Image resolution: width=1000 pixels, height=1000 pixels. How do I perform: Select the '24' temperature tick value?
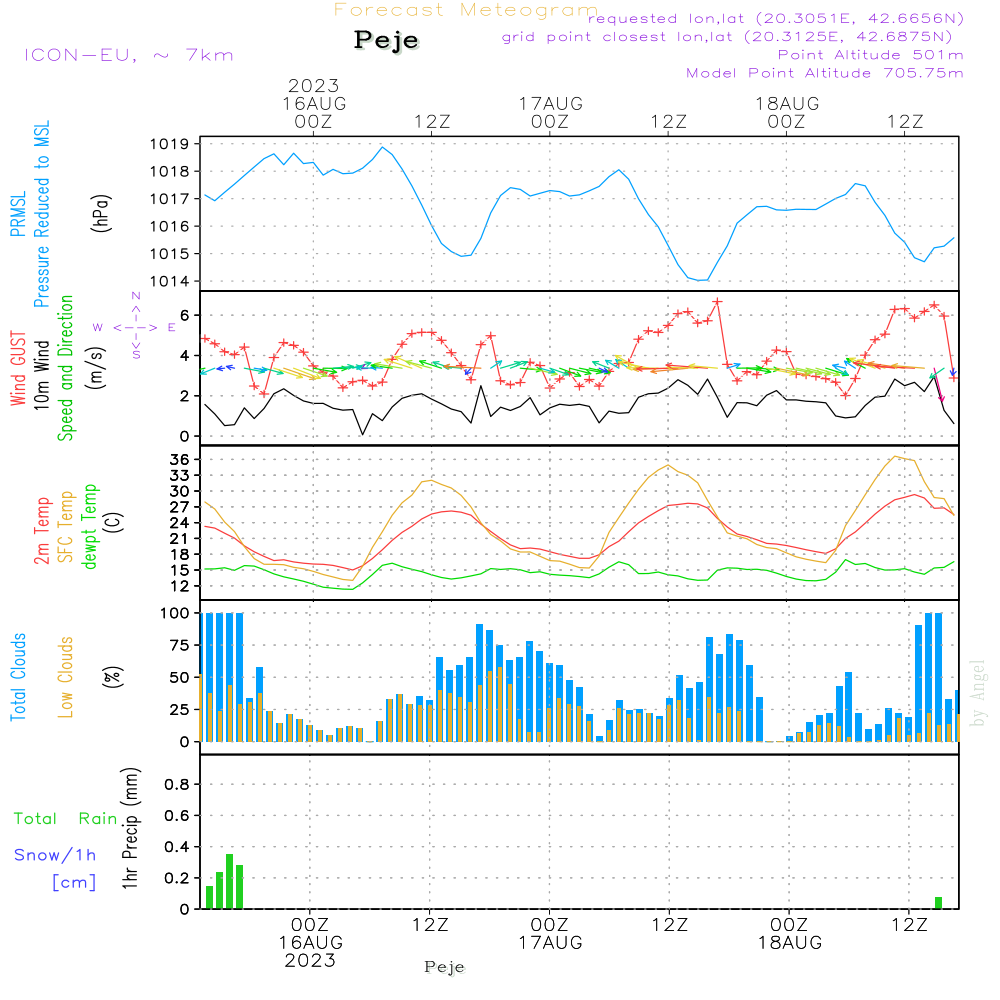(x=180, y=523)
